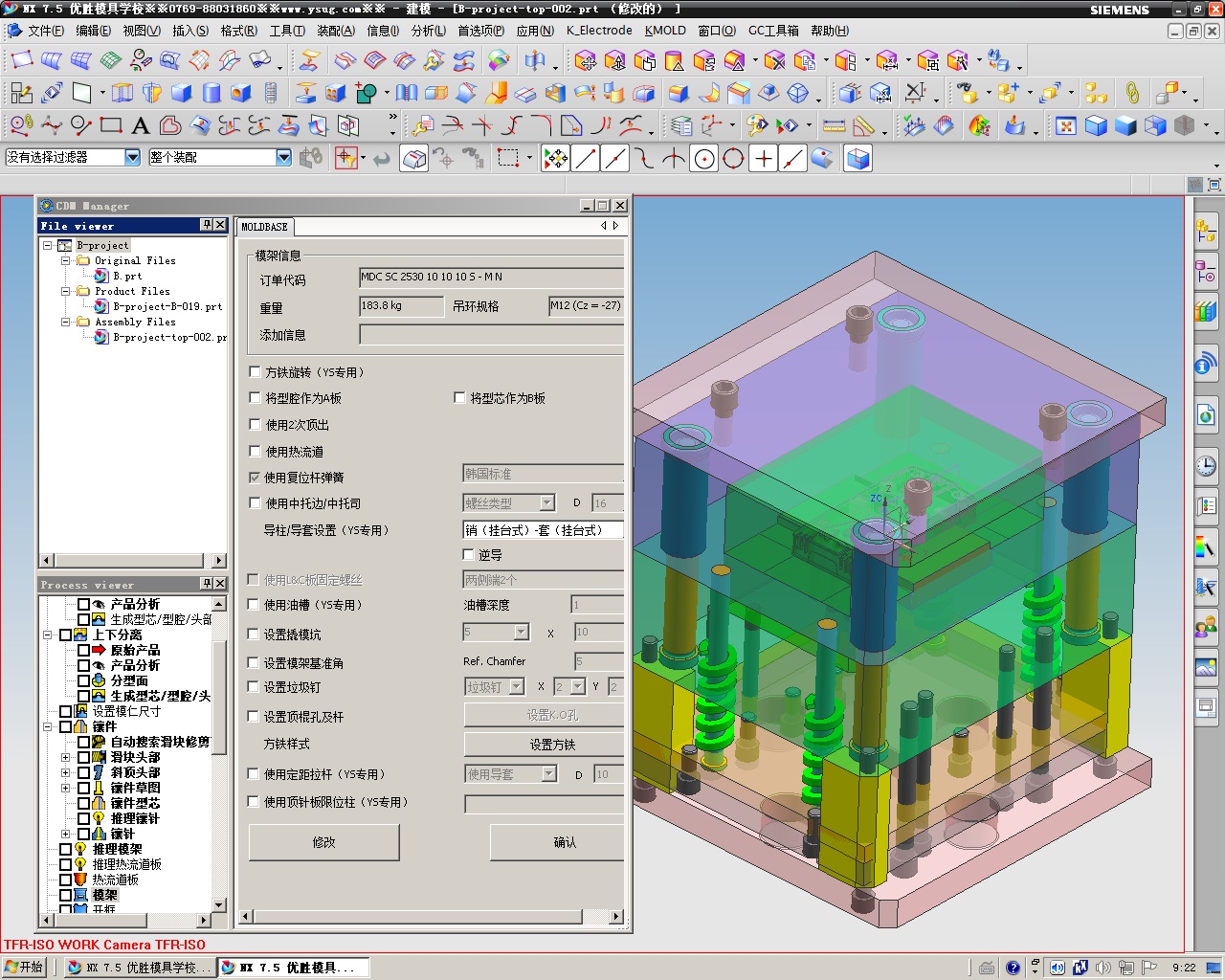Collapse the Original Files tree node
The height and width of the screenshot is (980, 1225).
pos(66,260)
